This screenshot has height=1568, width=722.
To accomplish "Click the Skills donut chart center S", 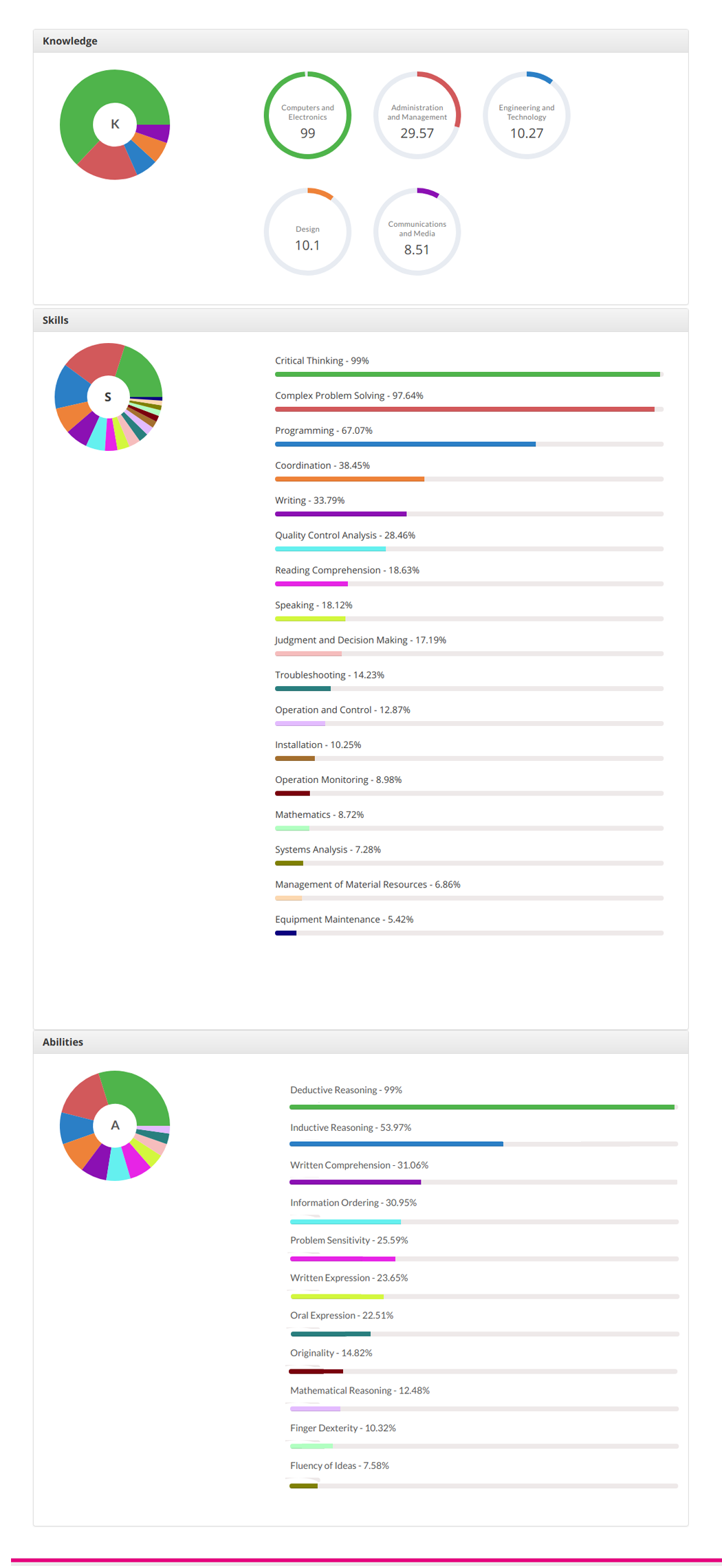I will tap(108, 397).
